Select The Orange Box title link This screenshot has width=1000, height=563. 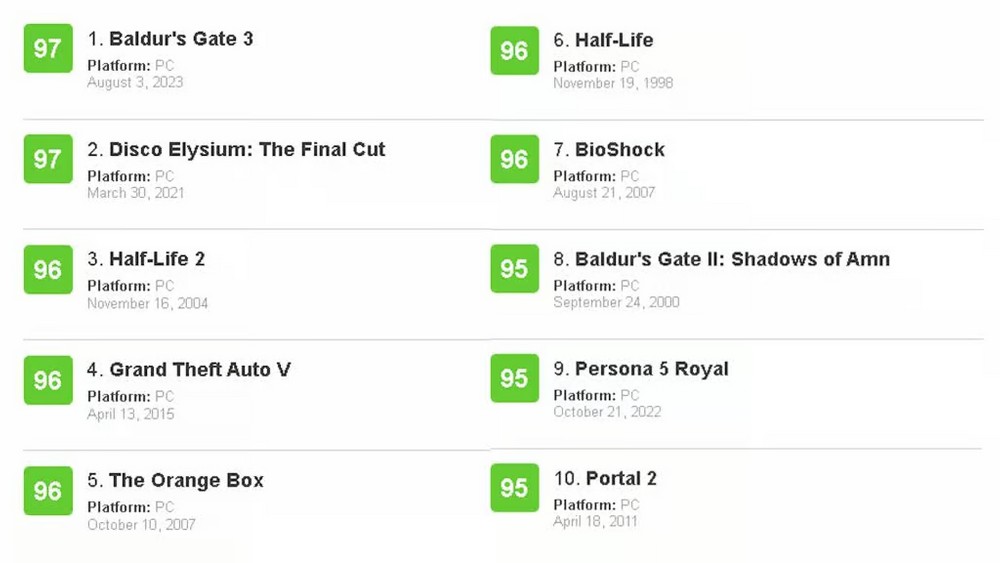coord(186,480)
